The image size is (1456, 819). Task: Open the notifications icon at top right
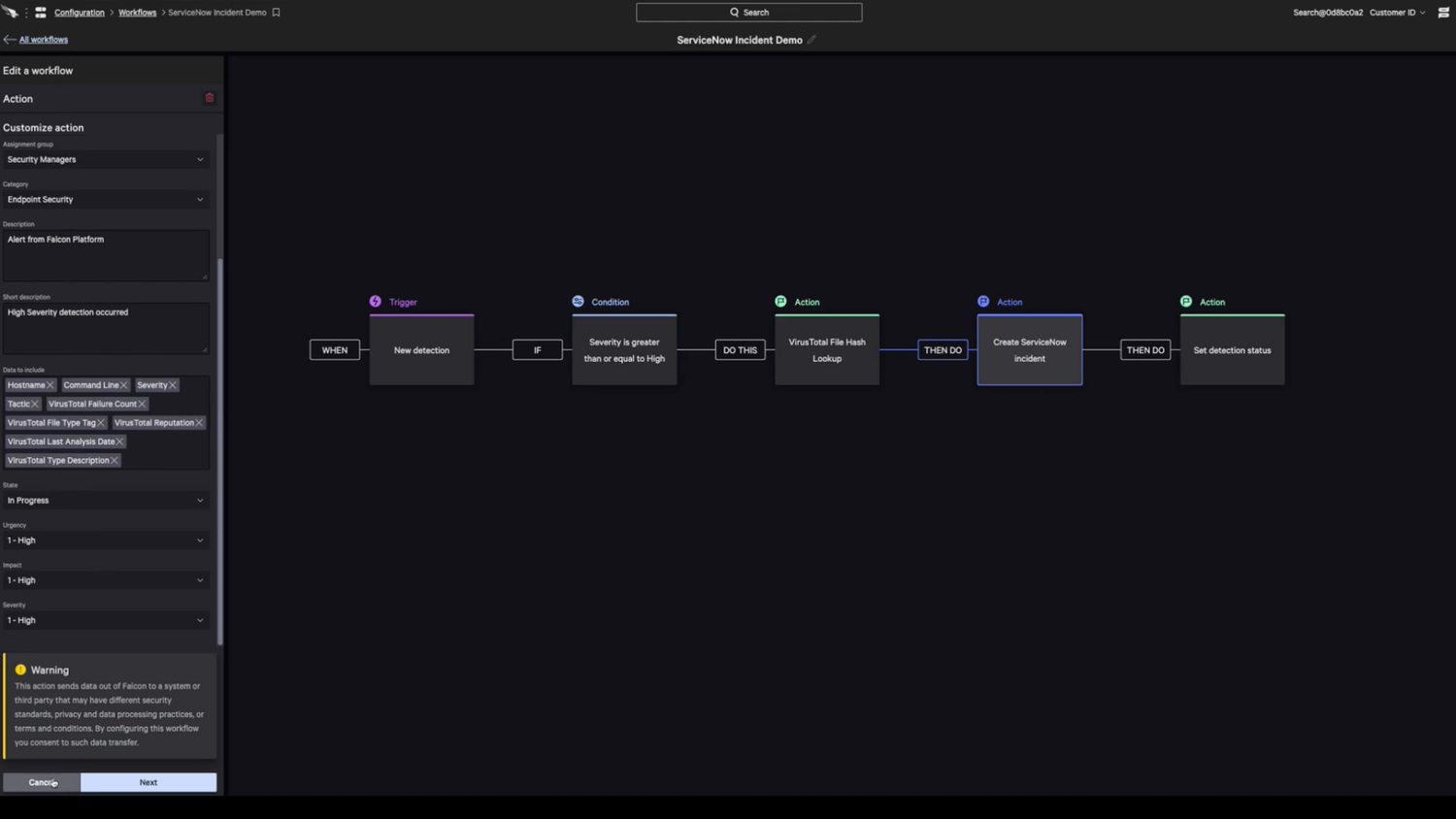pyautogui.click(x=1443, y=13)
